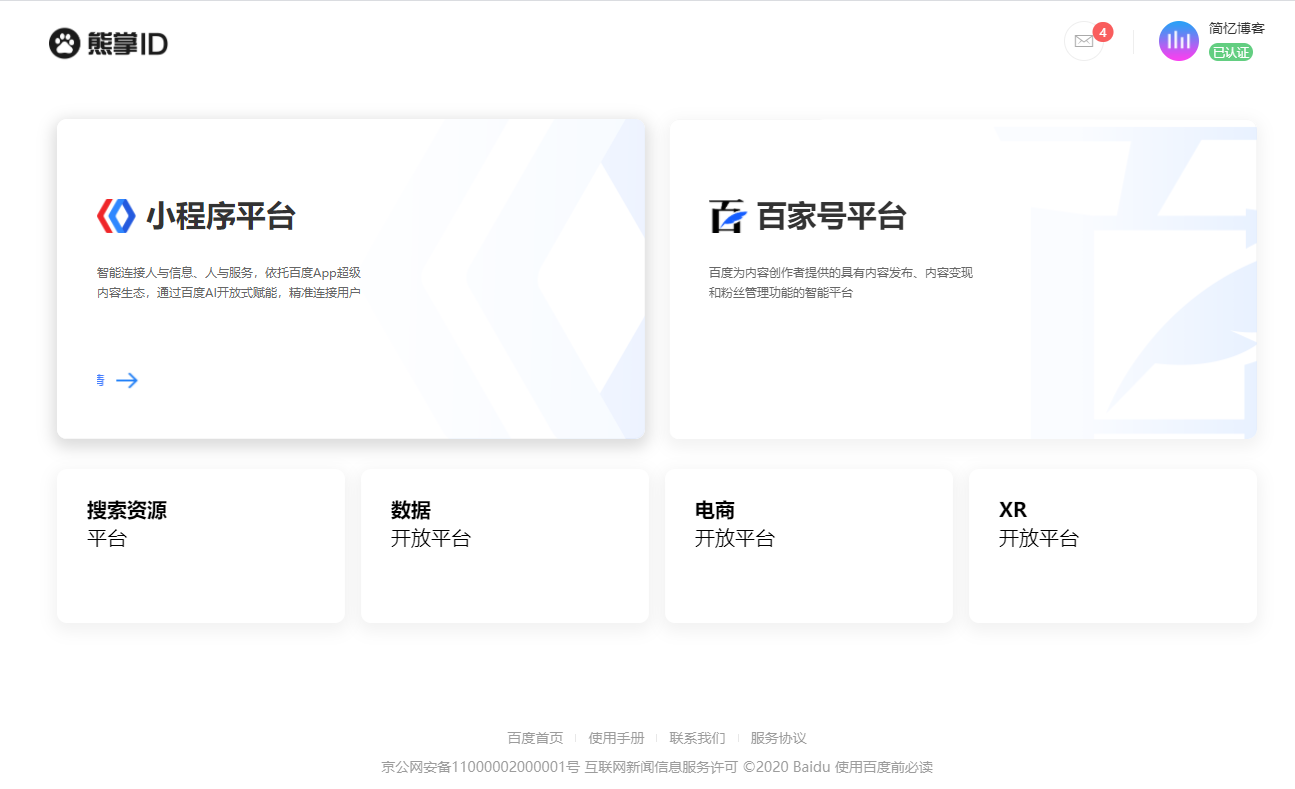Click the blue arrow in 小程序平台 card

(127, 380)
